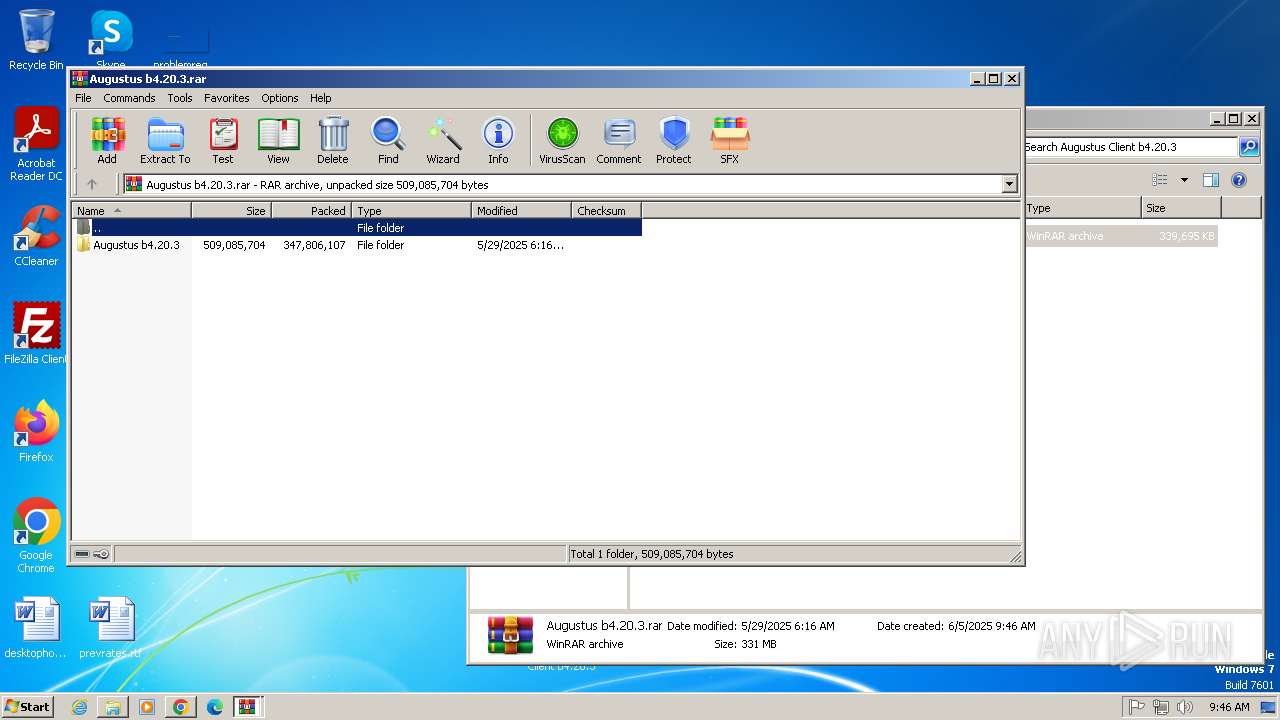Click the Explorer Size column header
The width and height of the screenshot is (1280, 720).
tap(1181, 208)
